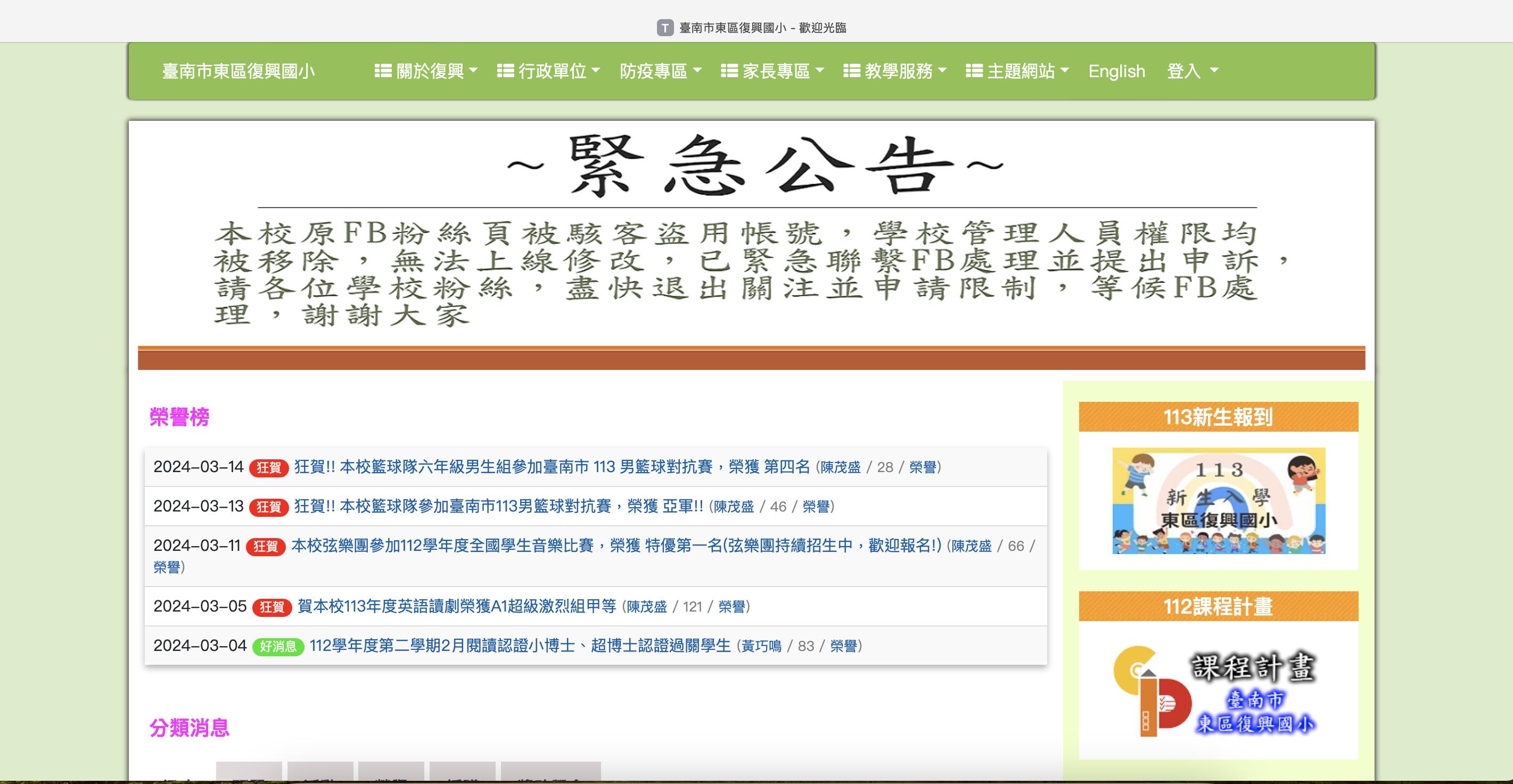Click the 112課程計畫 orange header
1513x784 pixels.
pos(1218,606)
